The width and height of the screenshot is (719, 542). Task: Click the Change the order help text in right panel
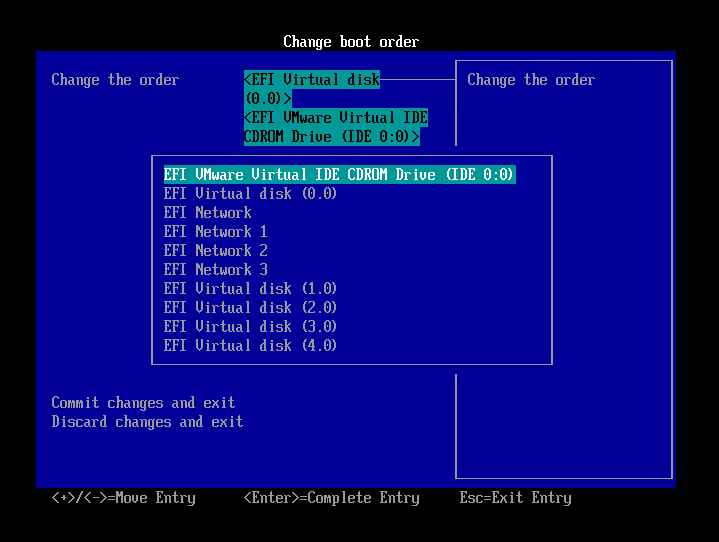(x=531, y=80)
